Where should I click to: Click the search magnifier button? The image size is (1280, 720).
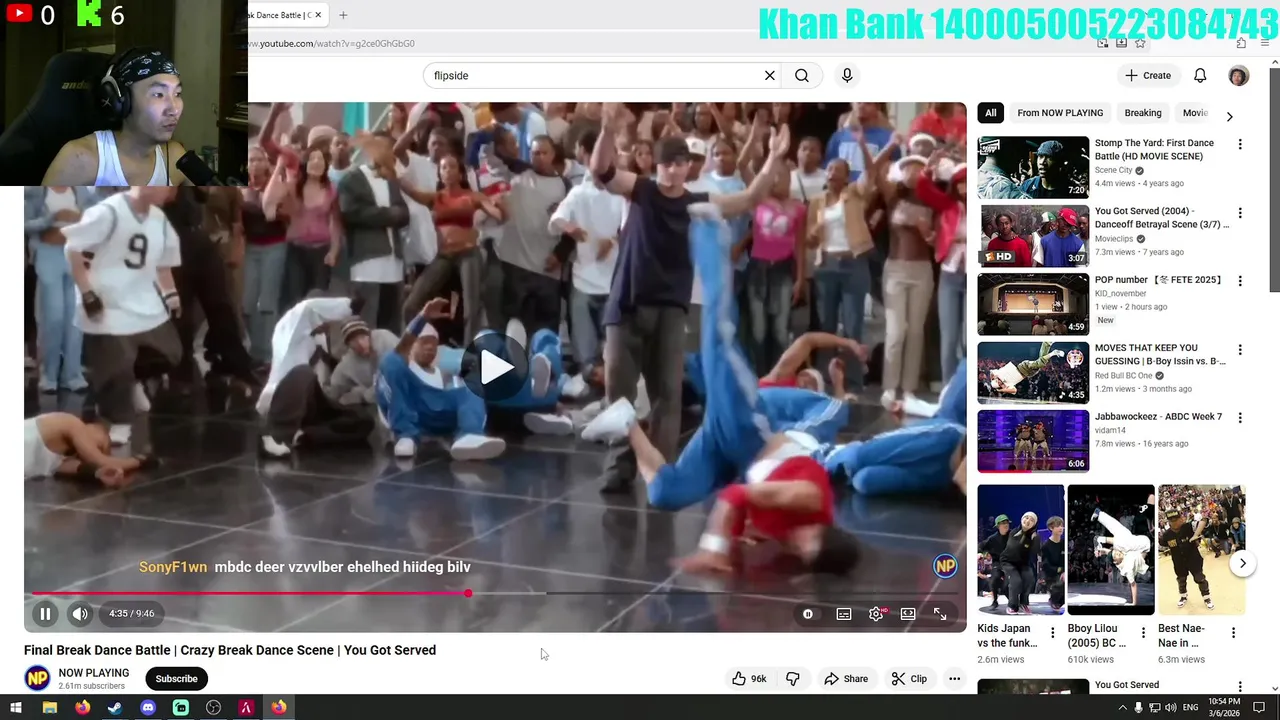pos(802,75)
